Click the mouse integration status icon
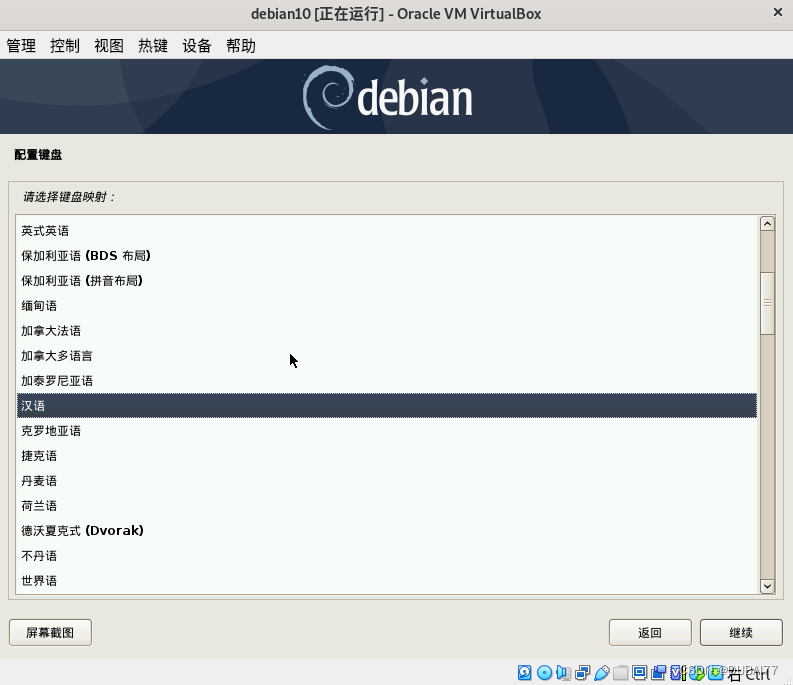The width and height of the screenshot is (793, 685). tap(697, 672)
